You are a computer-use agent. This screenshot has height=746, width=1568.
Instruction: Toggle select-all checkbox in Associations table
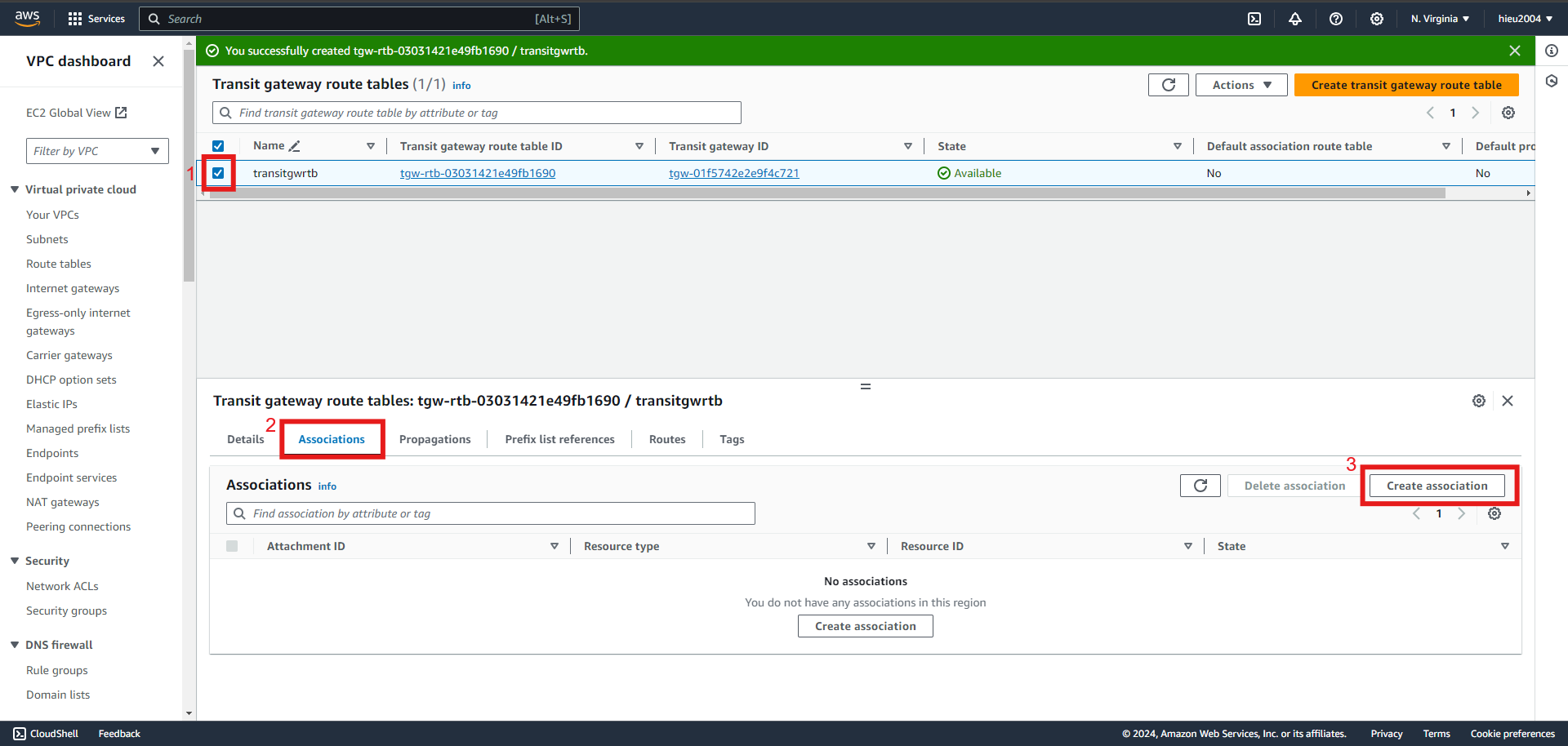(x=232, y=546)
